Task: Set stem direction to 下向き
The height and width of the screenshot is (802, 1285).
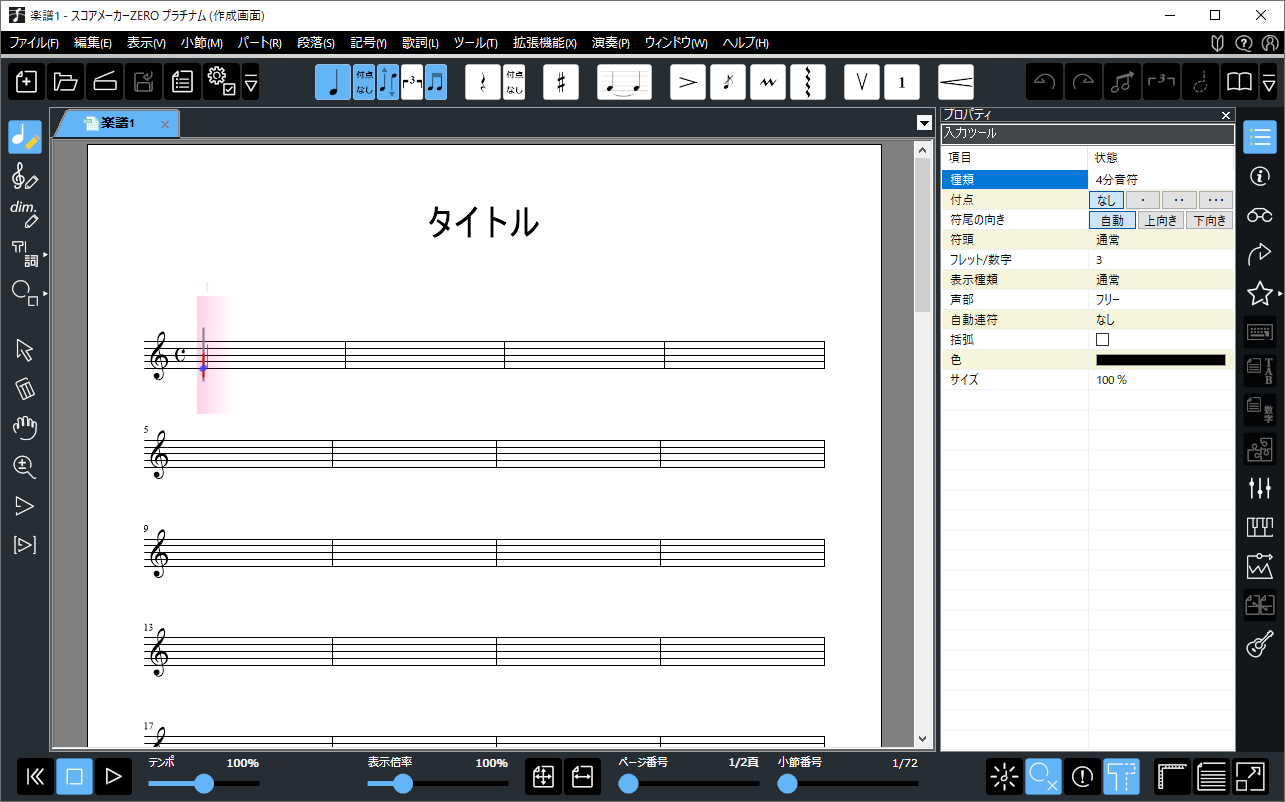Action: [x=1210, y=220]
